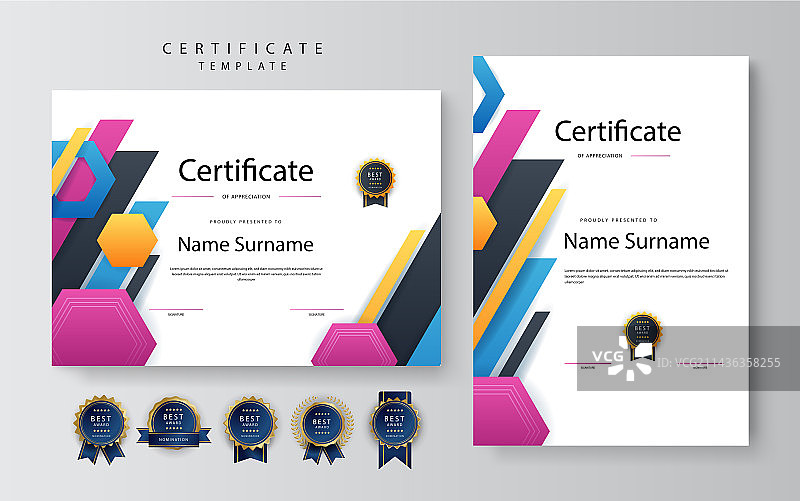Image resolution: width=800 pixels, height=501 pixels.
Task: Click the Best Award seal on landscape certificate
Action: (x=375, y=178)
